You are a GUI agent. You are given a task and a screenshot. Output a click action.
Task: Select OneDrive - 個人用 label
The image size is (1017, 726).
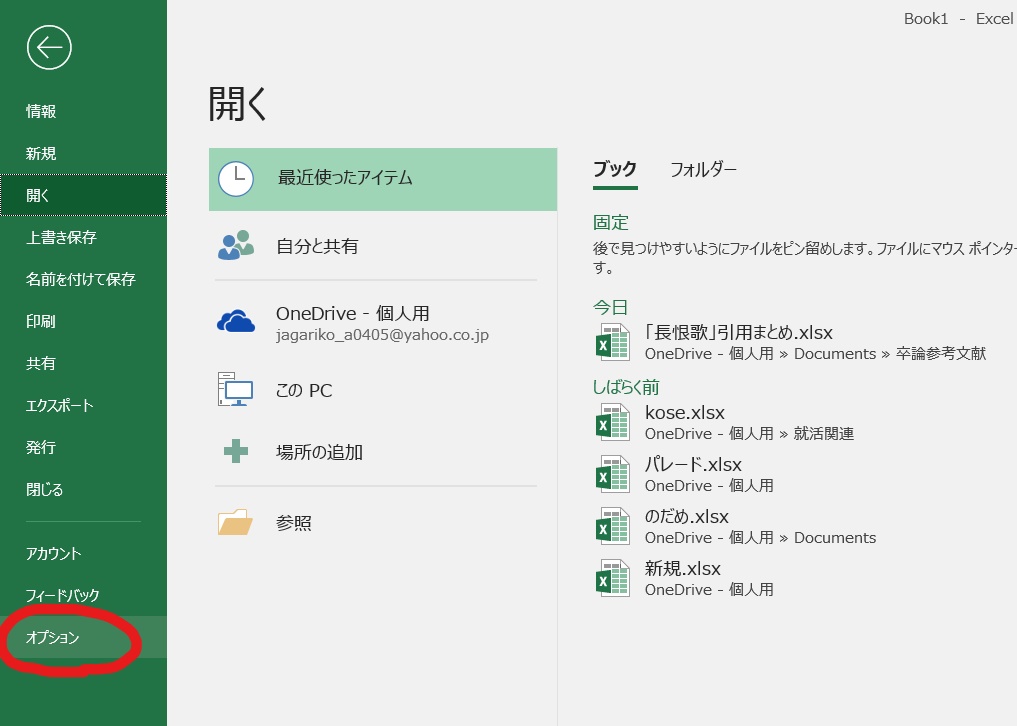click(x=353, y=313)
